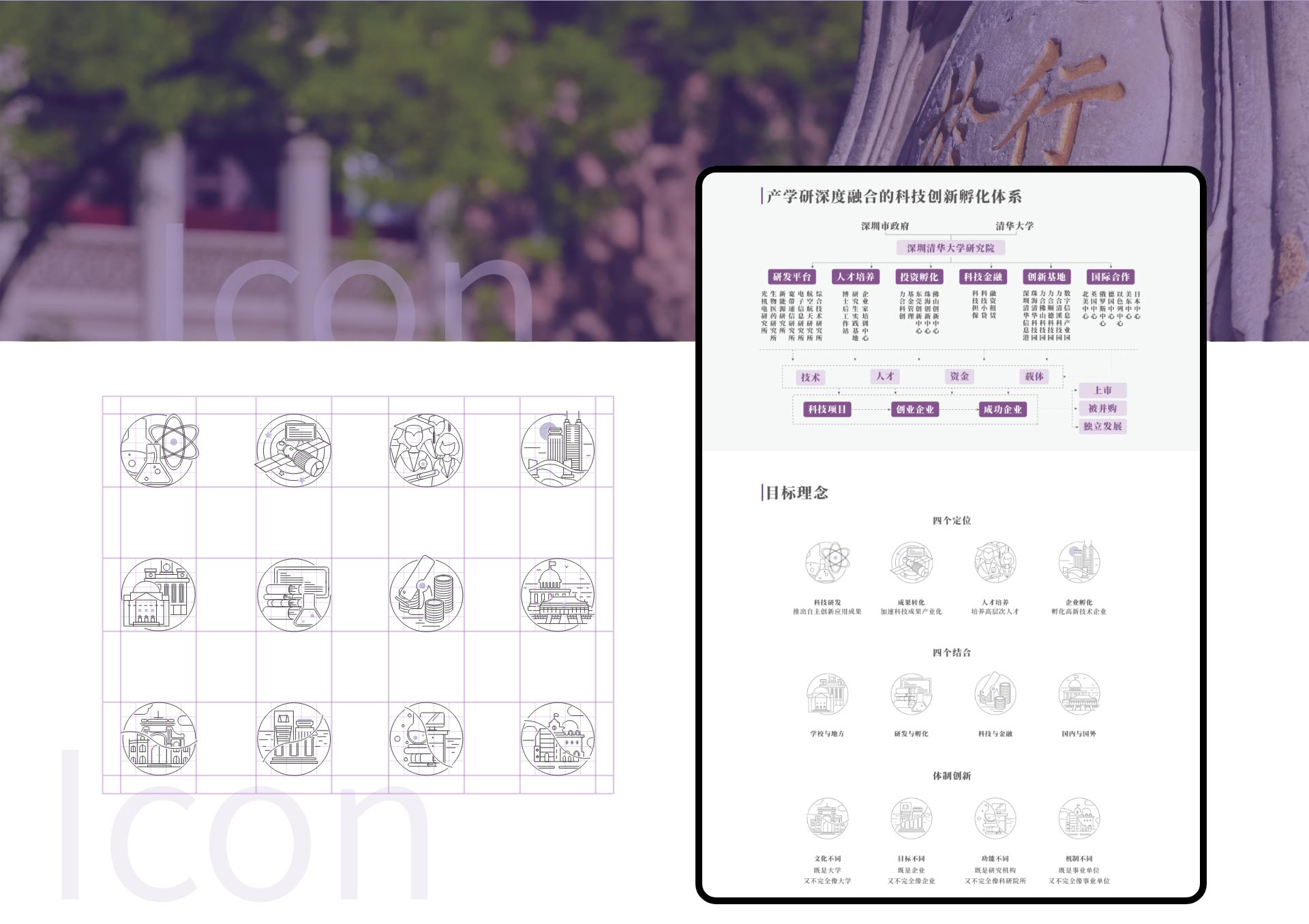Click the 上市 light purple box
This screenshot has width=1309, height=924.
click(x=1102, y=390)
